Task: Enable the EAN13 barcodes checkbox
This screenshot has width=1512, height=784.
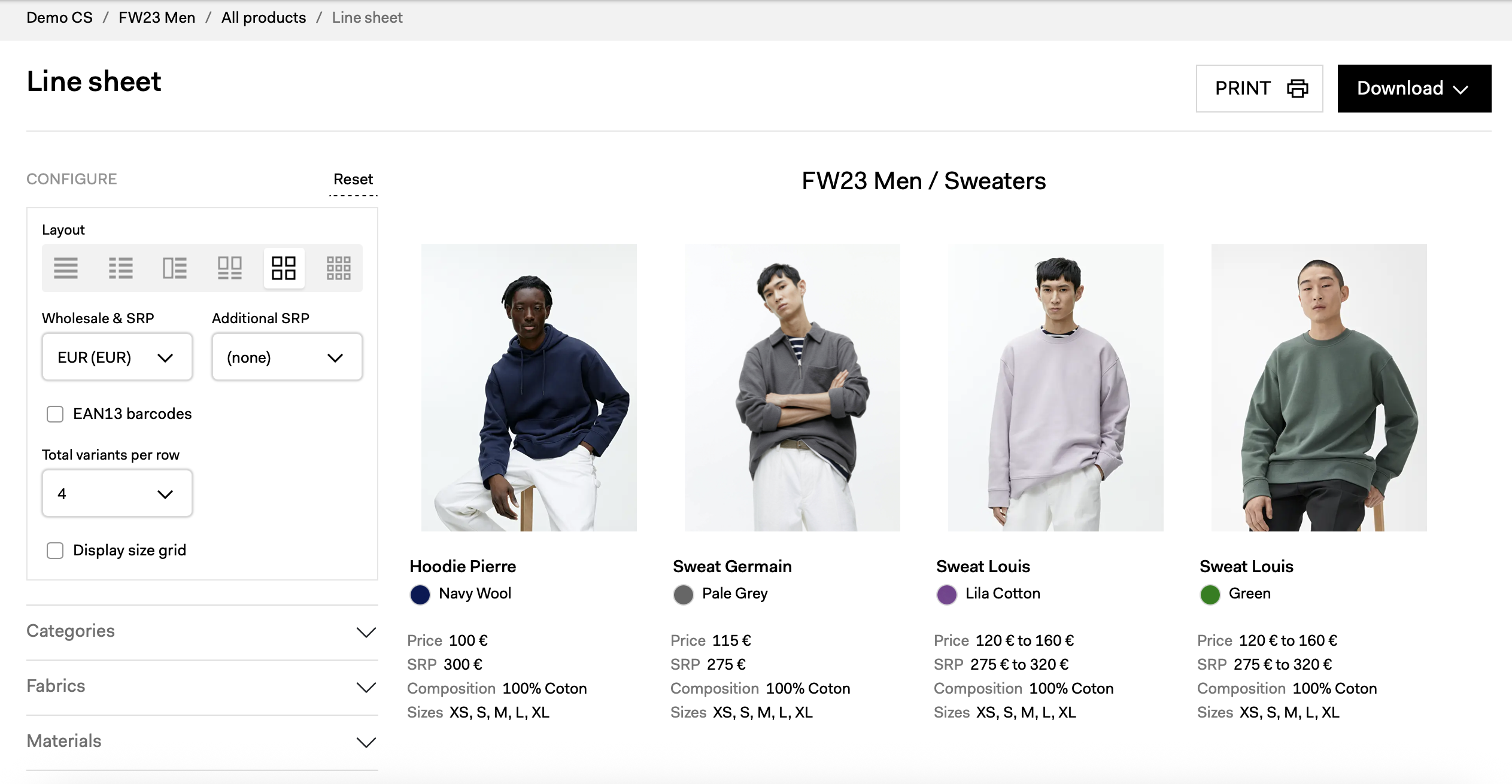Action: click(x=55, y=414)
